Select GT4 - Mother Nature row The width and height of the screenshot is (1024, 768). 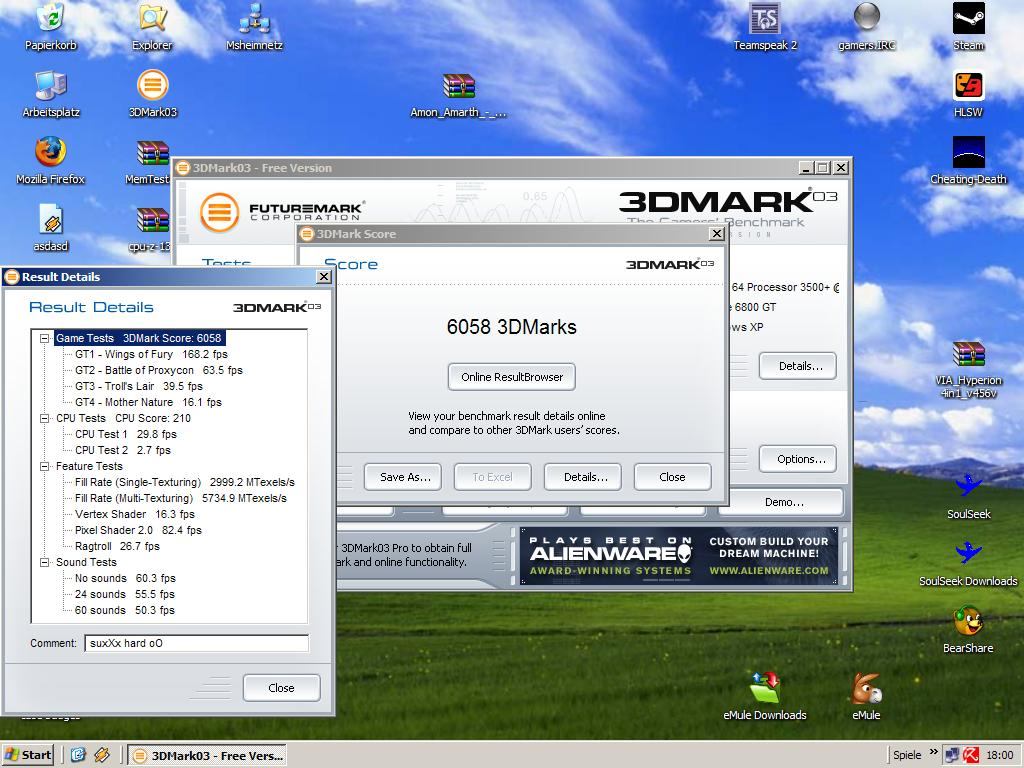(148, 402)
